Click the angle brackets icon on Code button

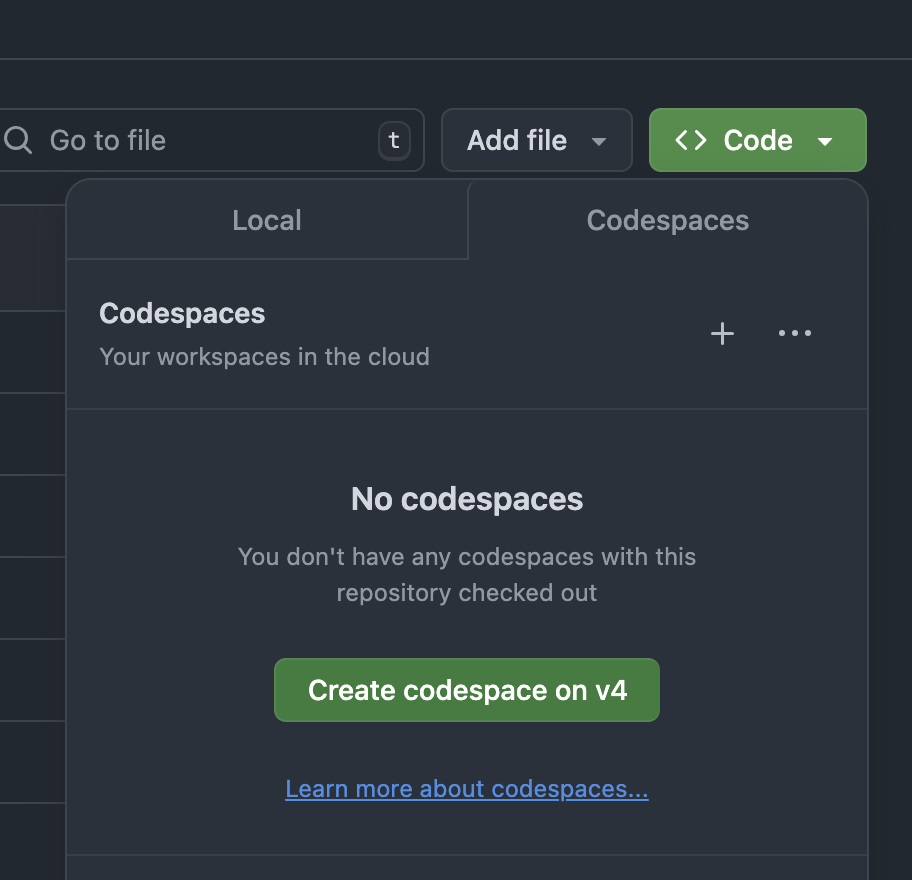(691, 141)
